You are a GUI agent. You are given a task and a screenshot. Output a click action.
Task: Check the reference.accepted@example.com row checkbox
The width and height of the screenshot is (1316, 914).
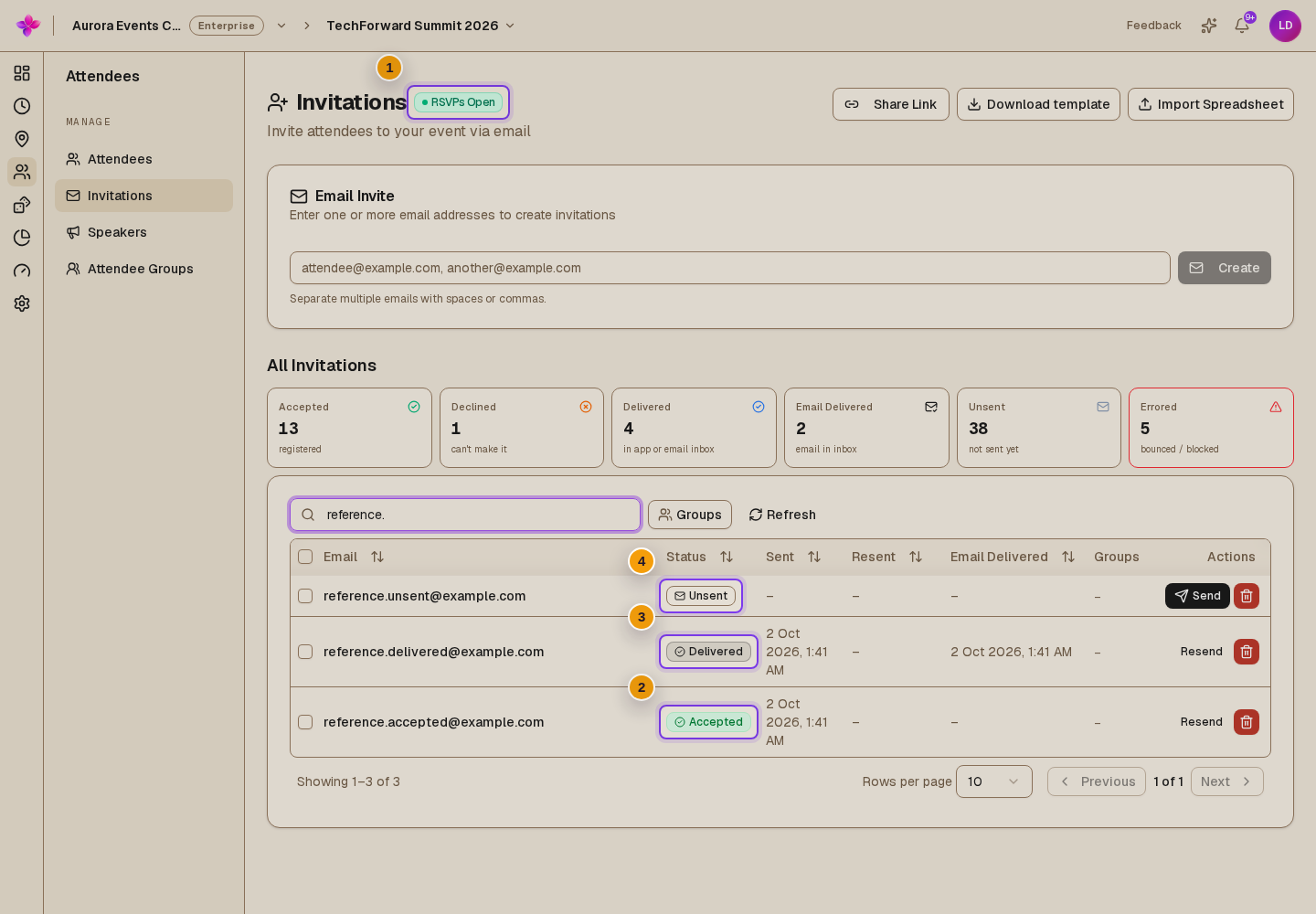(x=305, y=722)
